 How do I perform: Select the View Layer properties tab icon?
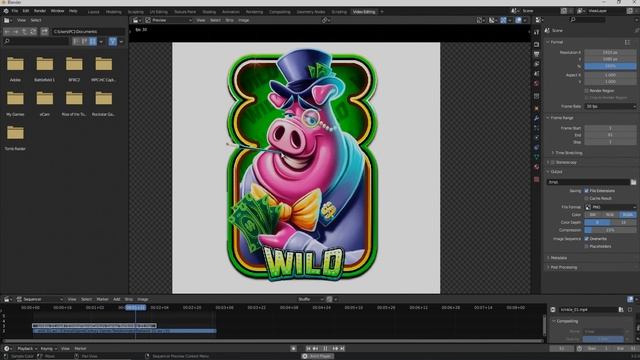pyautogui.click(x=536, y=64)
